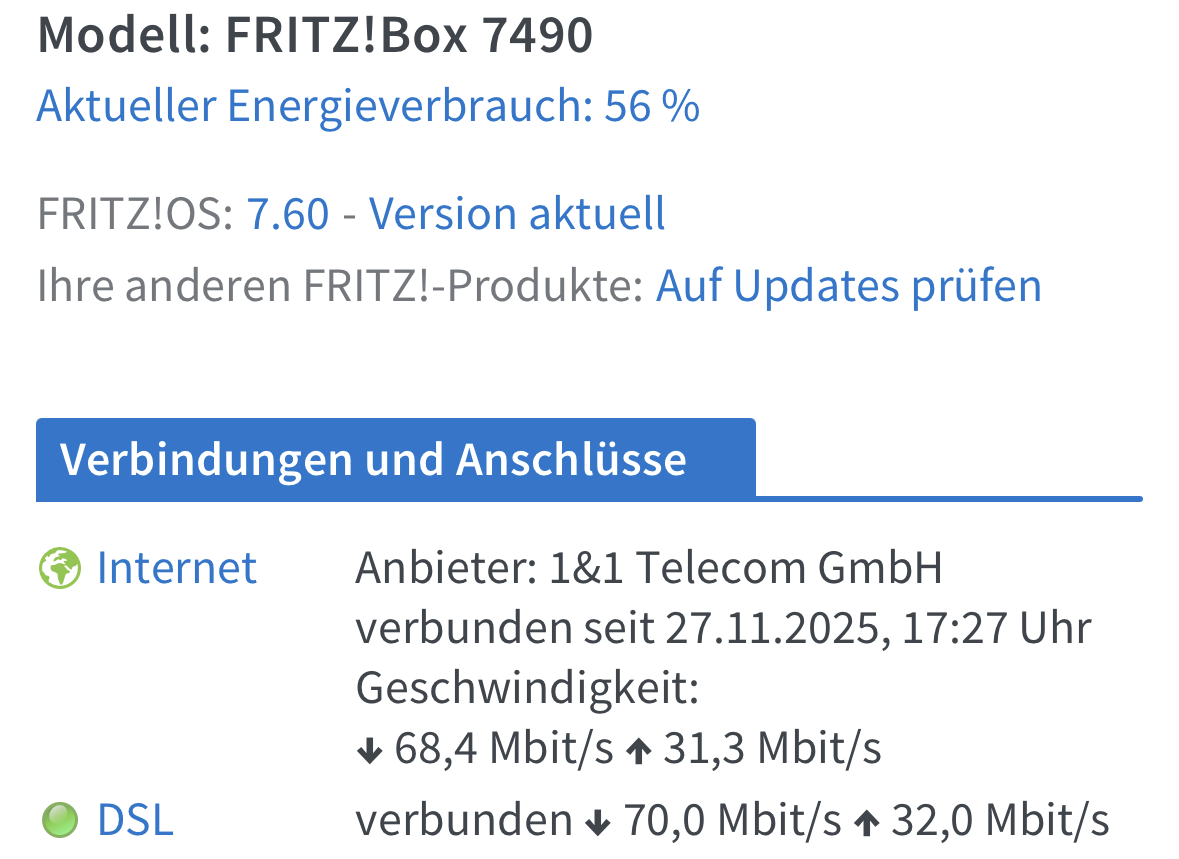Click the Internet connection icon in the connections list

pyautogui.click(x=59, y=567)
